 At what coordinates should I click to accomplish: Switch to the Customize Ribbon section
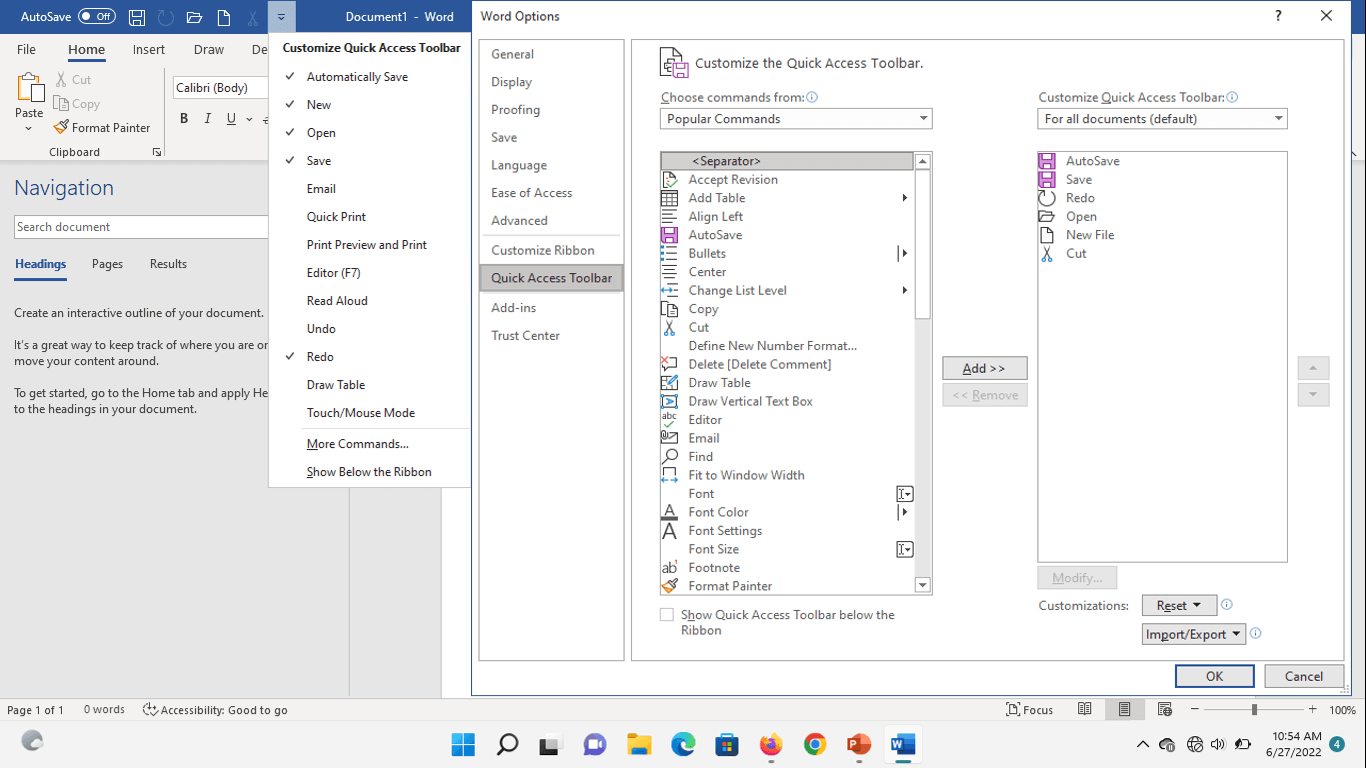click(540, 249)
